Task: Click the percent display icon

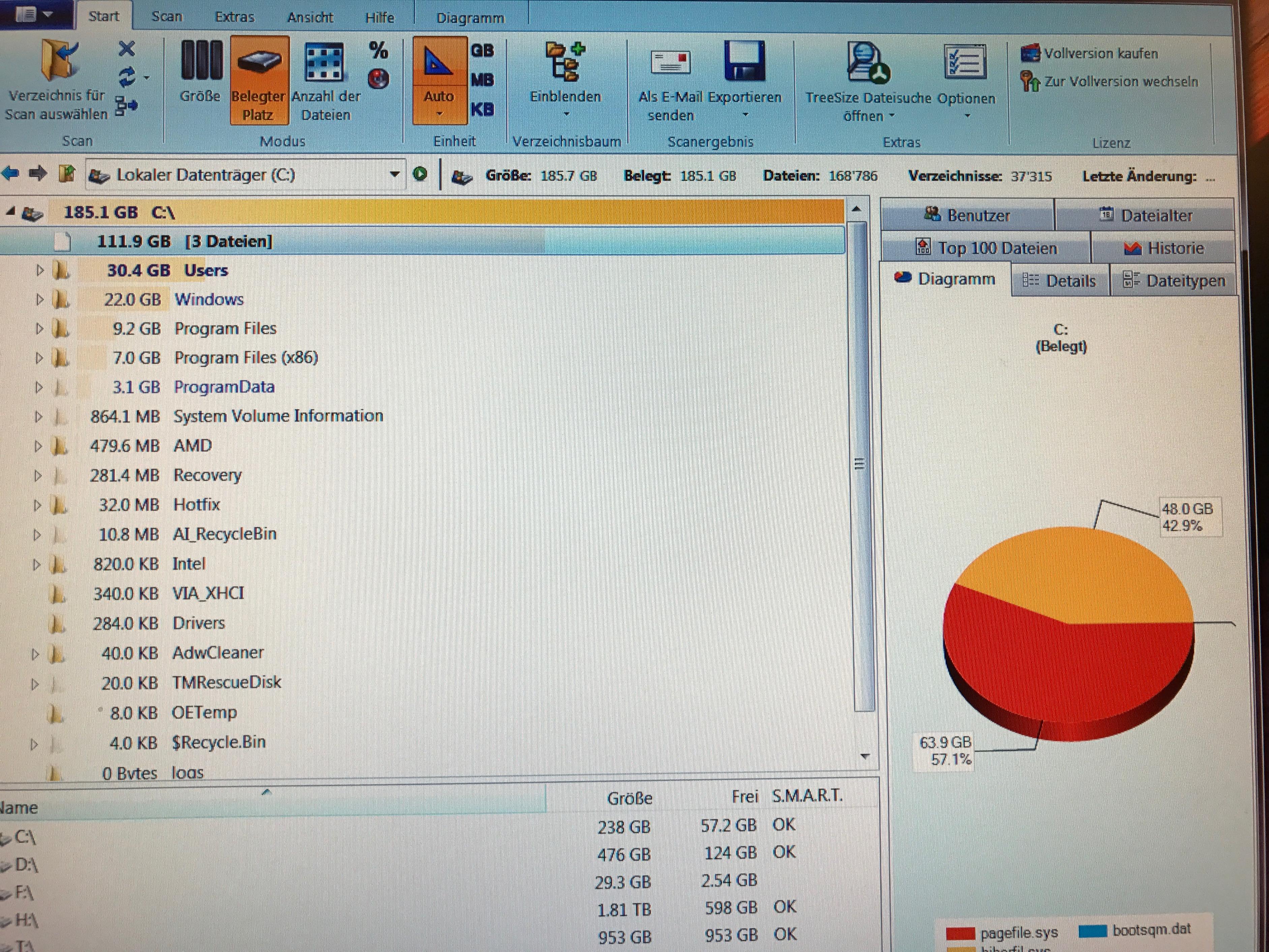Action: tap(378, 51)
